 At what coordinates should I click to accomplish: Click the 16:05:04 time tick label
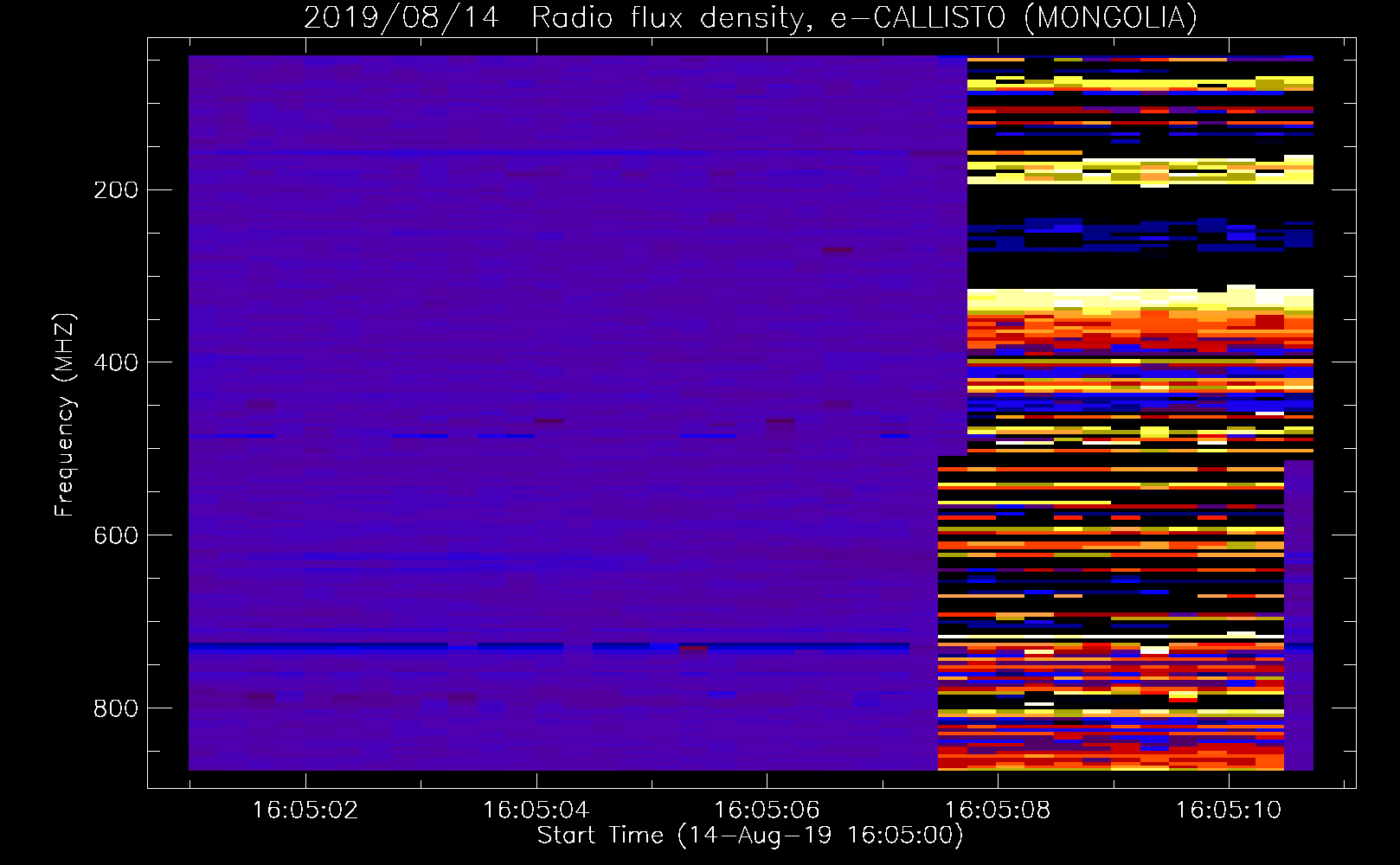536,810
